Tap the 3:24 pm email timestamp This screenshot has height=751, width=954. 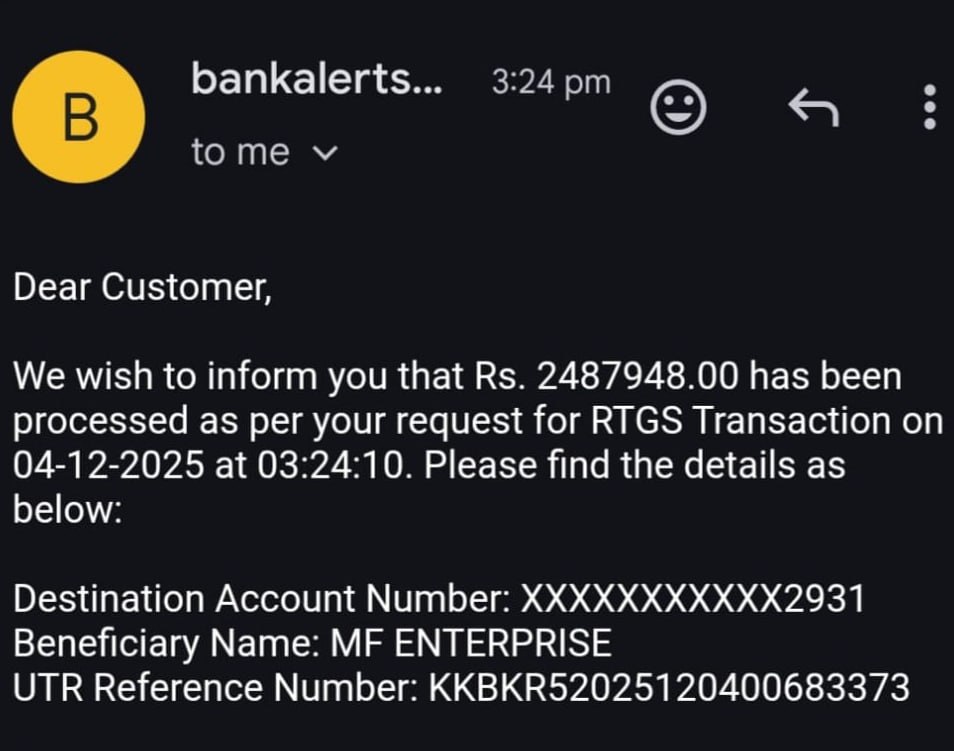[550, 83]
